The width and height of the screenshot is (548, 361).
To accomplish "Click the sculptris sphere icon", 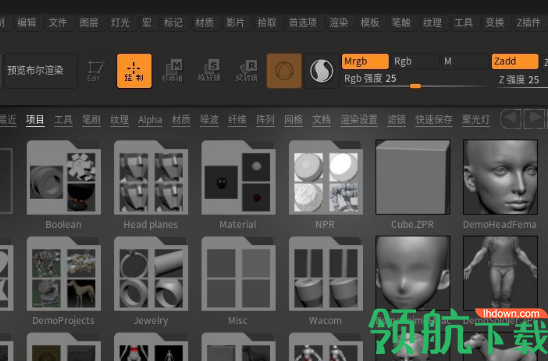I will click(322, 71).
